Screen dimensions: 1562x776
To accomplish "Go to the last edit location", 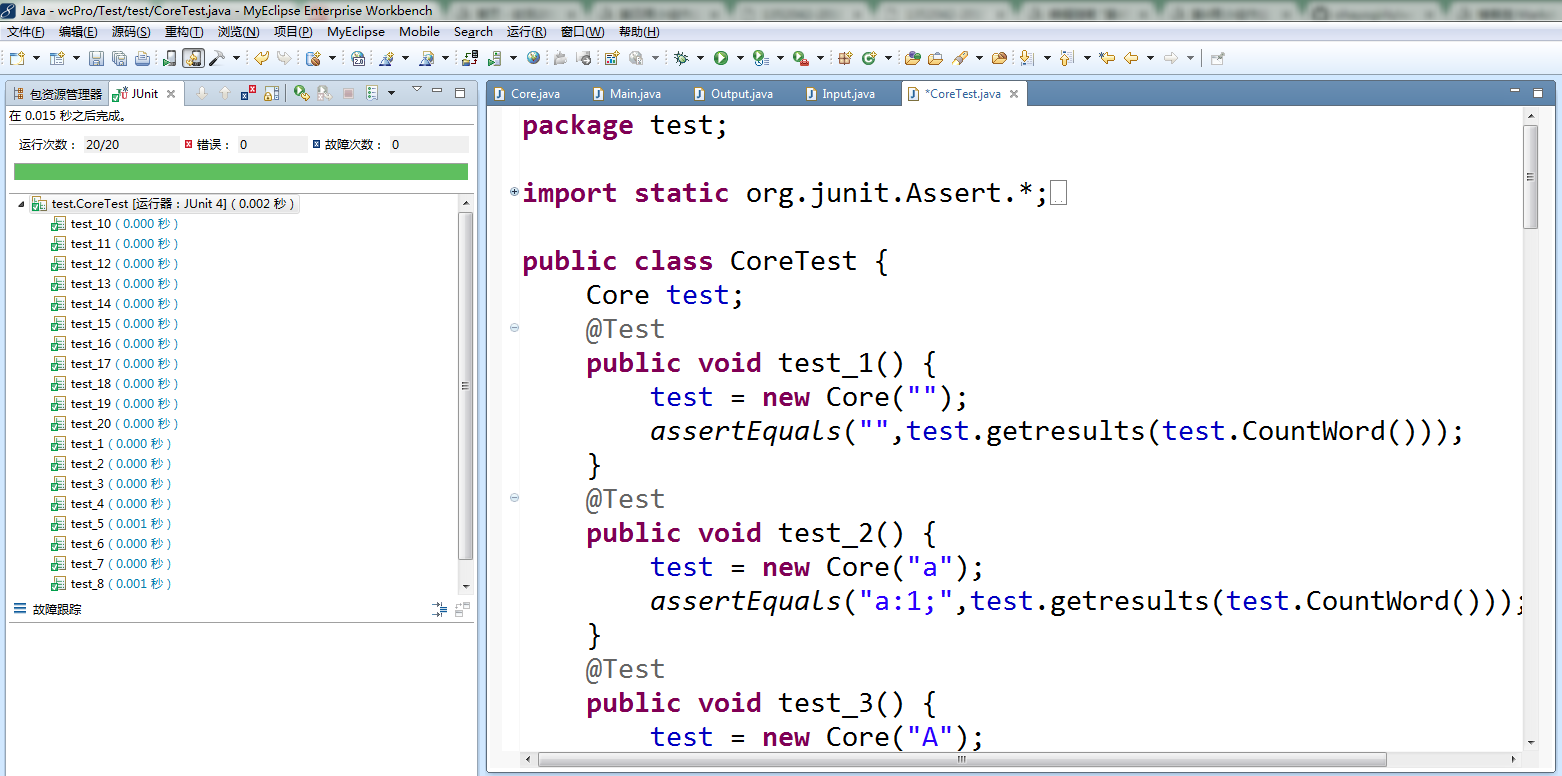I will pos(1107,58).
